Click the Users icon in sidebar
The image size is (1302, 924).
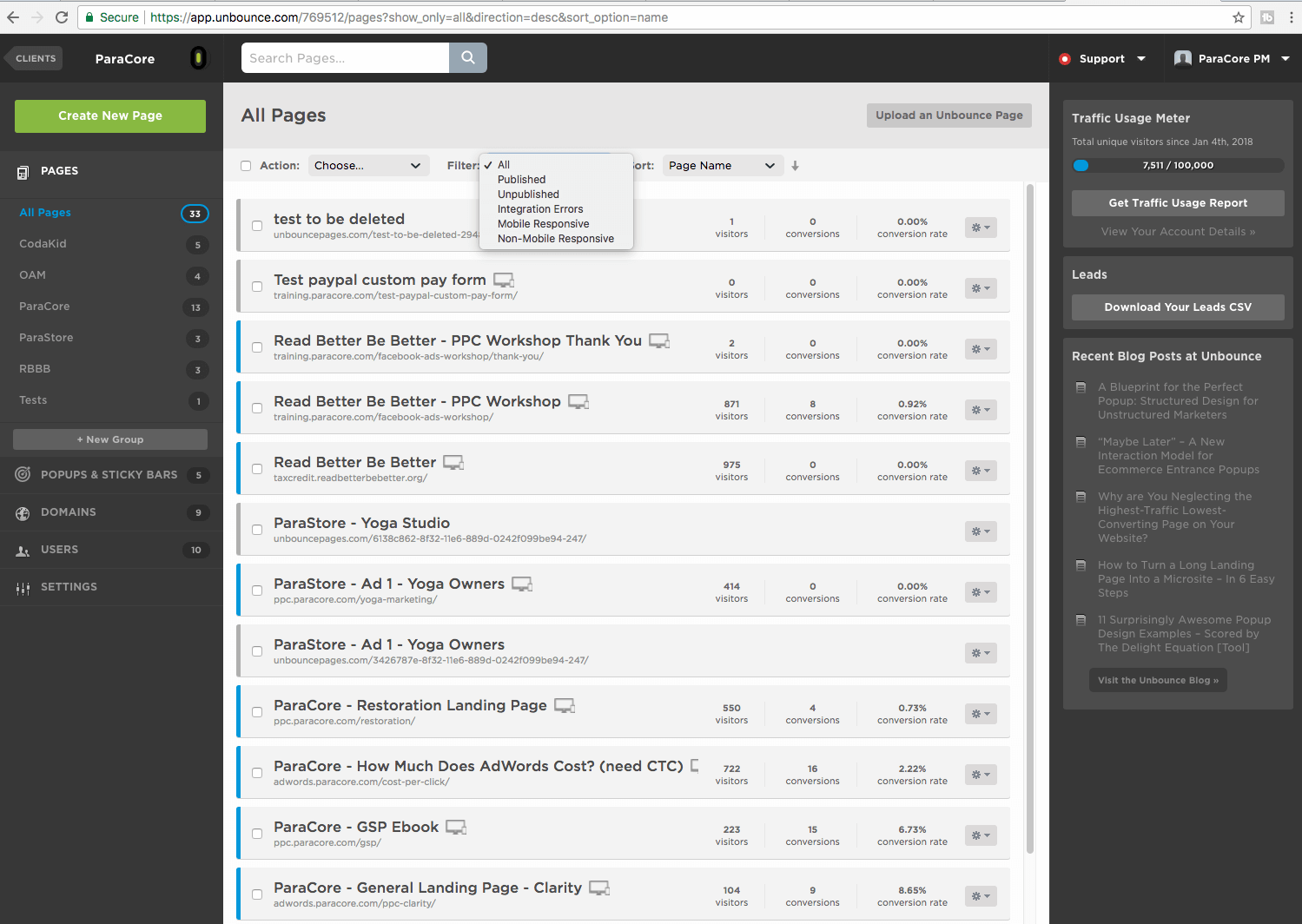pyautogui.click(x=23, y=551)
